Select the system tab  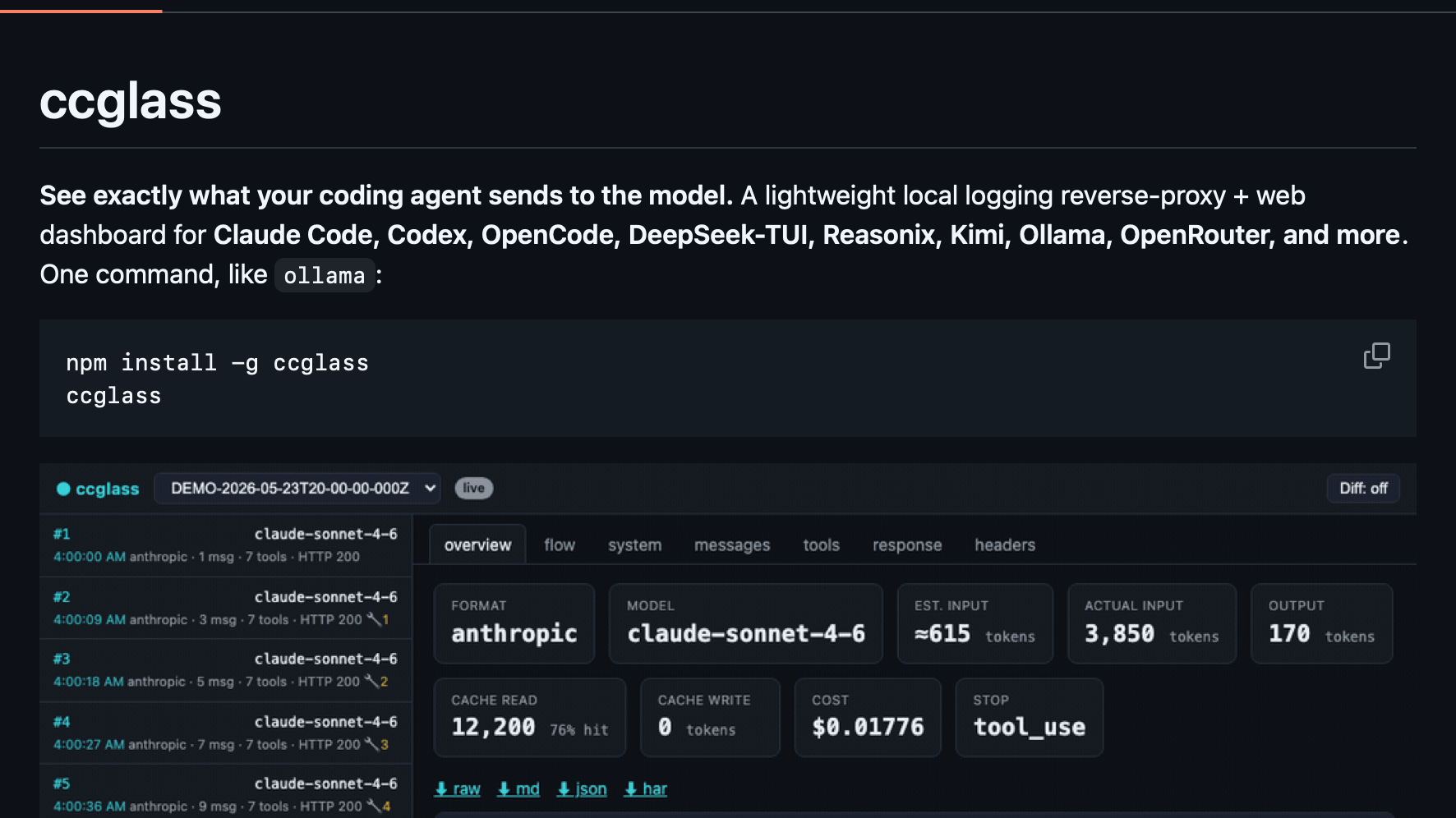click(634, 545)
